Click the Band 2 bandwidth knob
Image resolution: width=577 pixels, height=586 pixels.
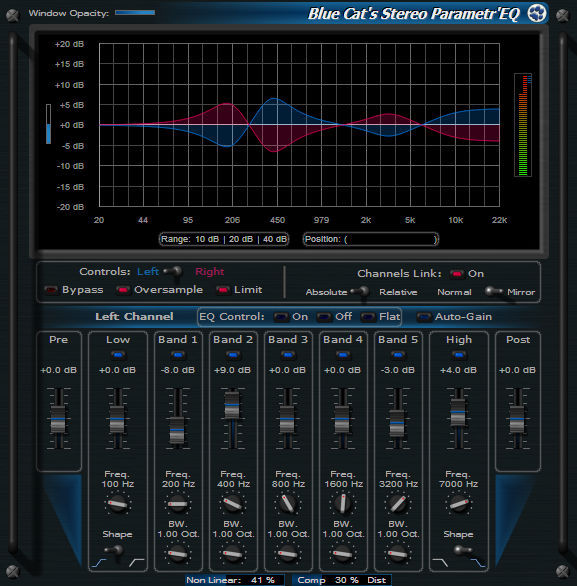click(233, 554)
